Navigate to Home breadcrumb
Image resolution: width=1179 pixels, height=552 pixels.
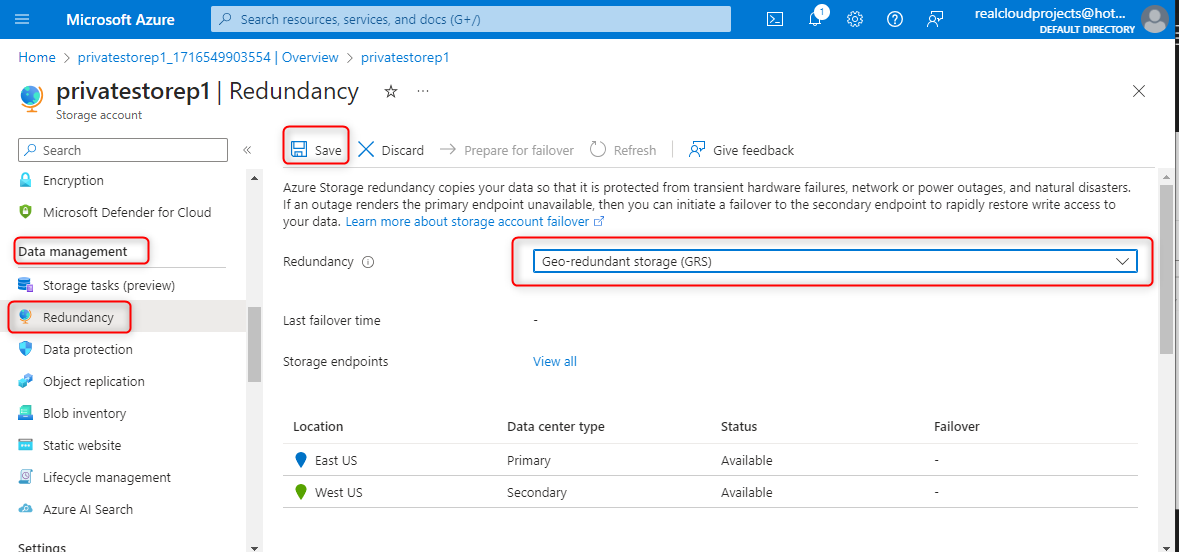click(x=37, y=57)
